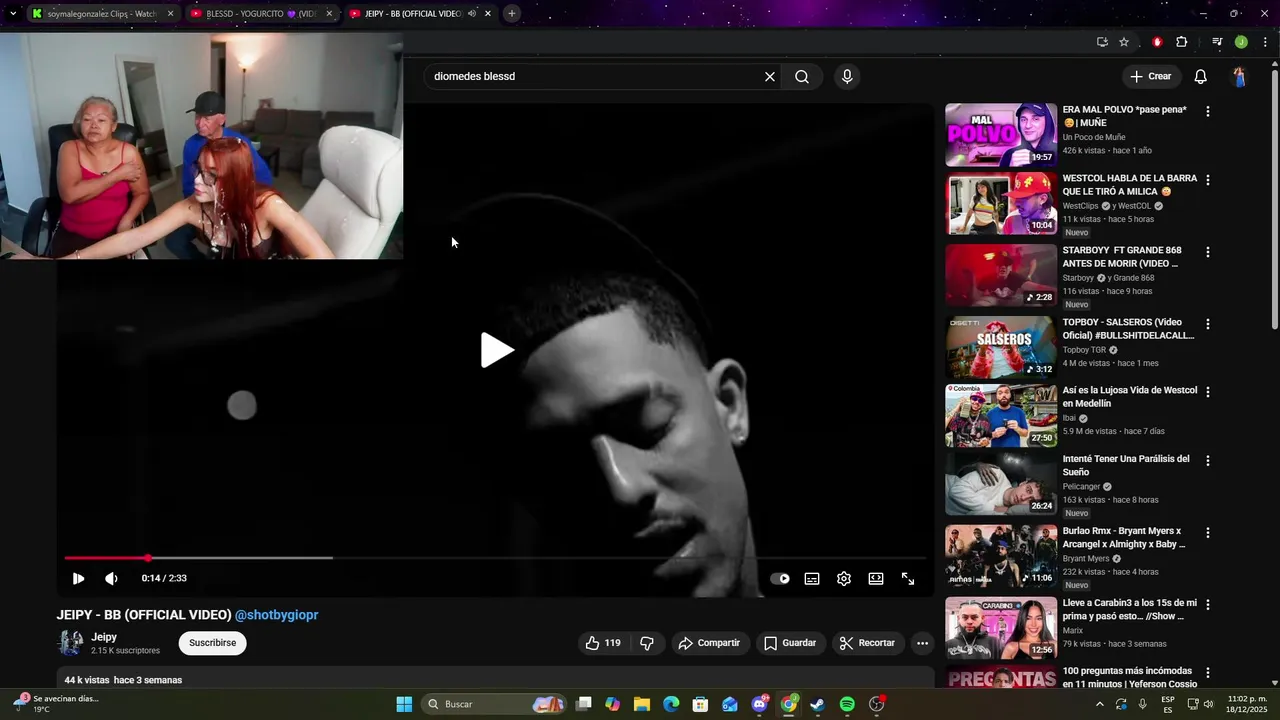Open options menu for Lujosa Vida de Westcol

pyautogui.click(x=1207, y=393)
